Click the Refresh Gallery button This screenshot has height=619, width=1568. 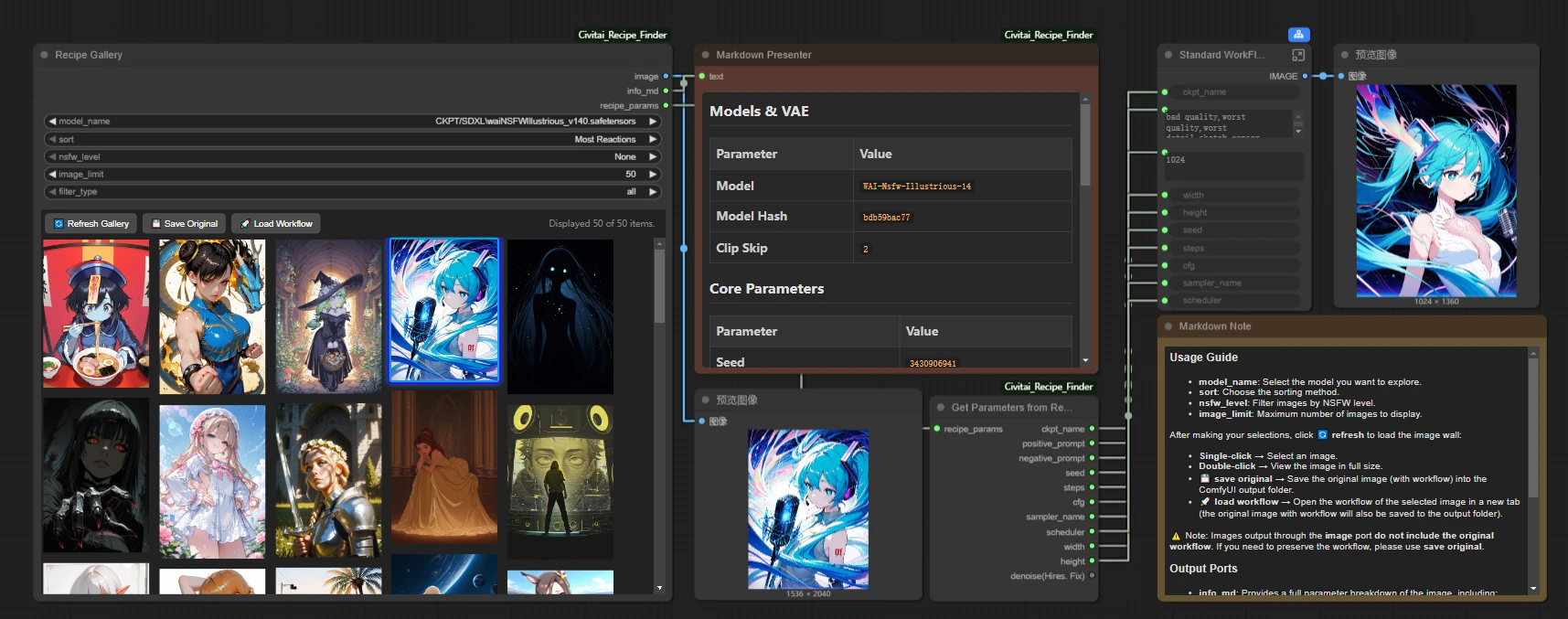pyautogui.click(x=91, y=223)
